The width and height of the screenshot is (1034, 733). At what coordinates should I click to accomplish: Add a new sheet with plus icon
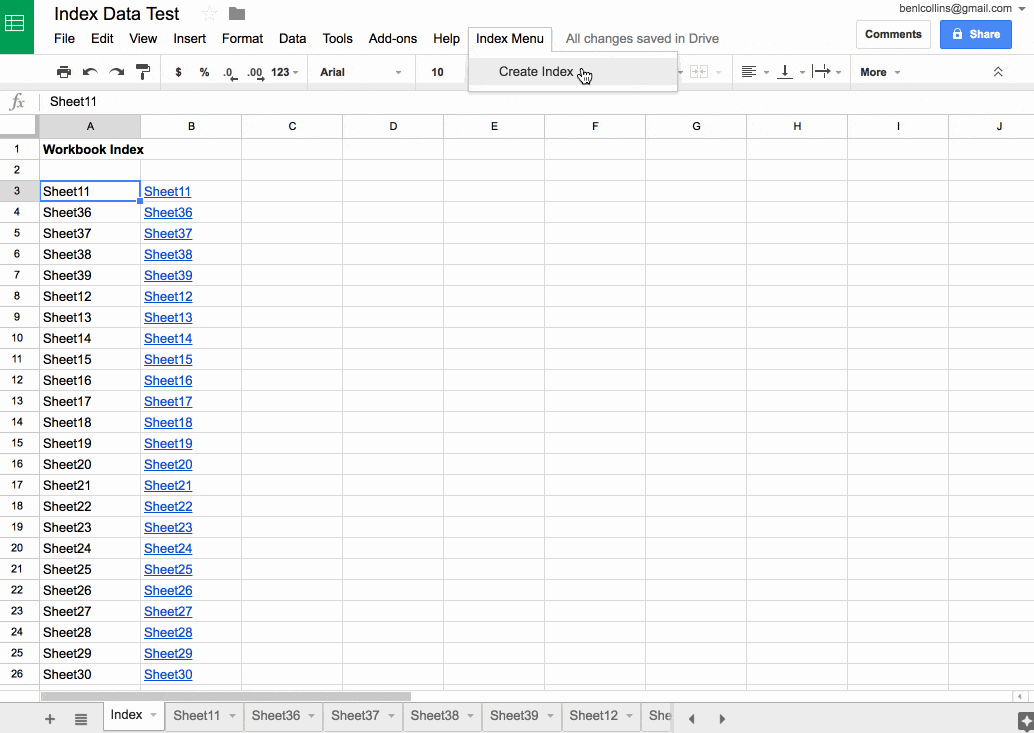click(x=49, y=718)
